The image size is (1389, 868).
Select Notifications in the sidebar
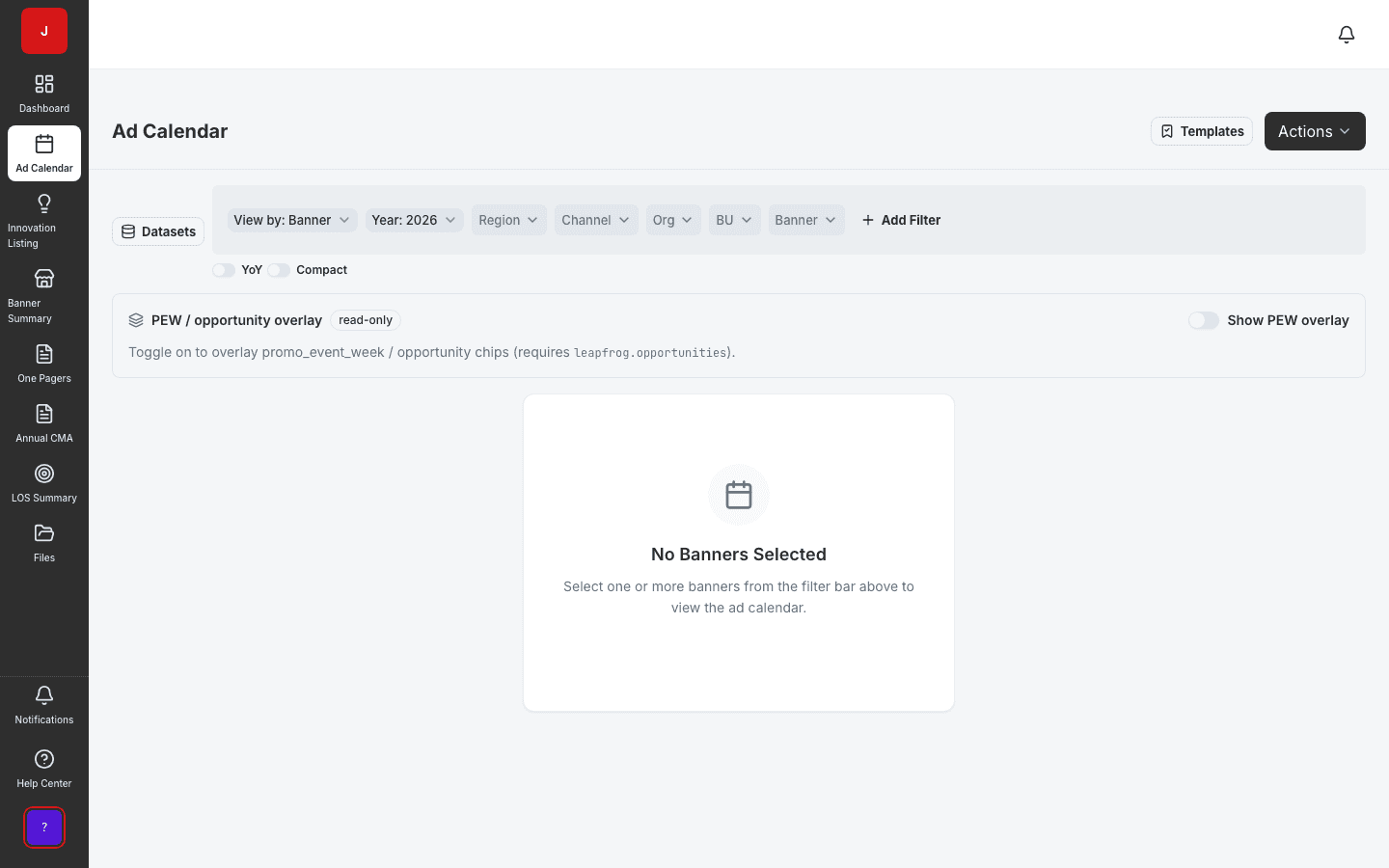point(44,705)
